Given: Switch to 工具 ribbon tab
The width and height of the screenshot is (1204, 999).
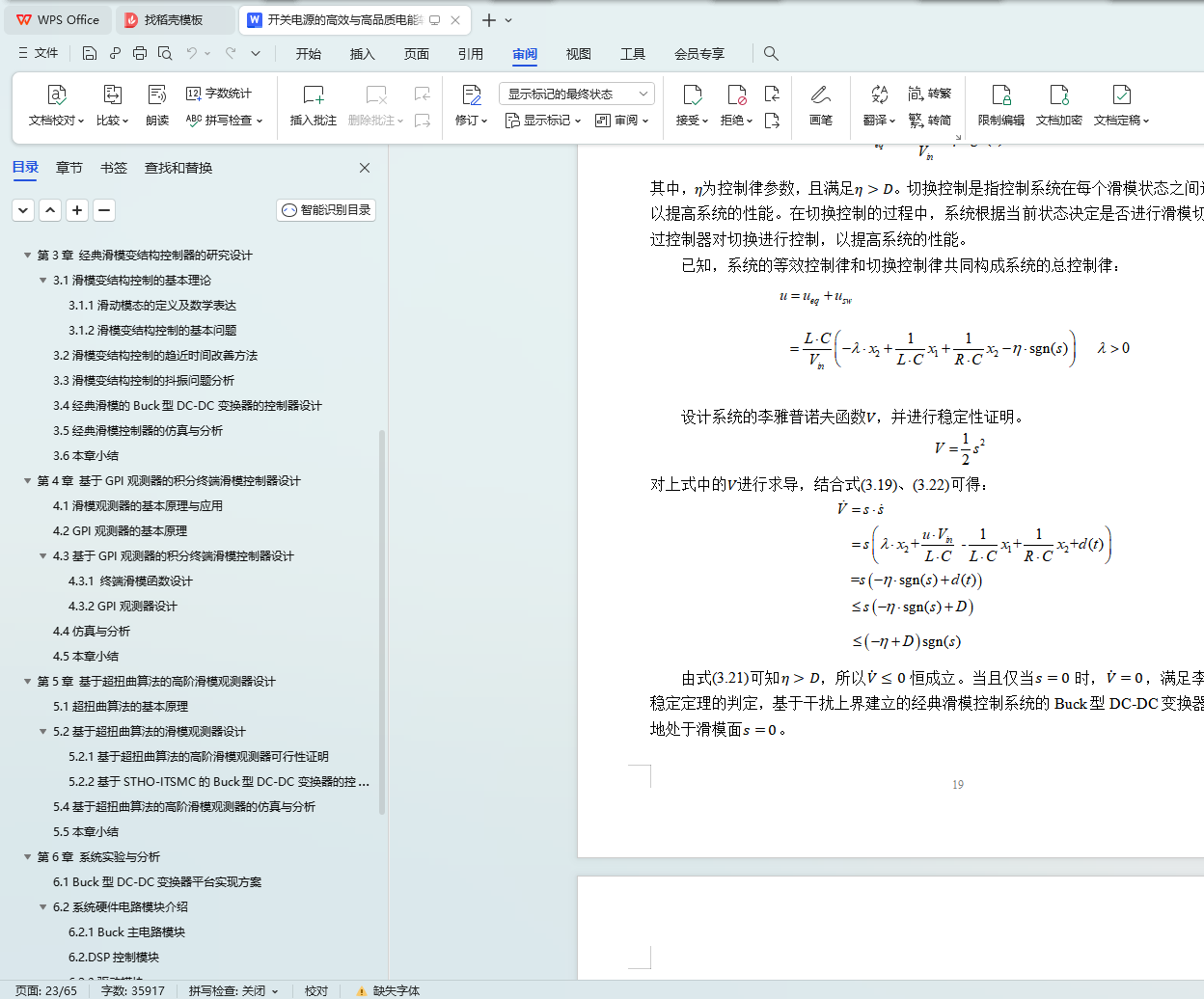Looking at the screenshot, I should [x=633, y=54].
